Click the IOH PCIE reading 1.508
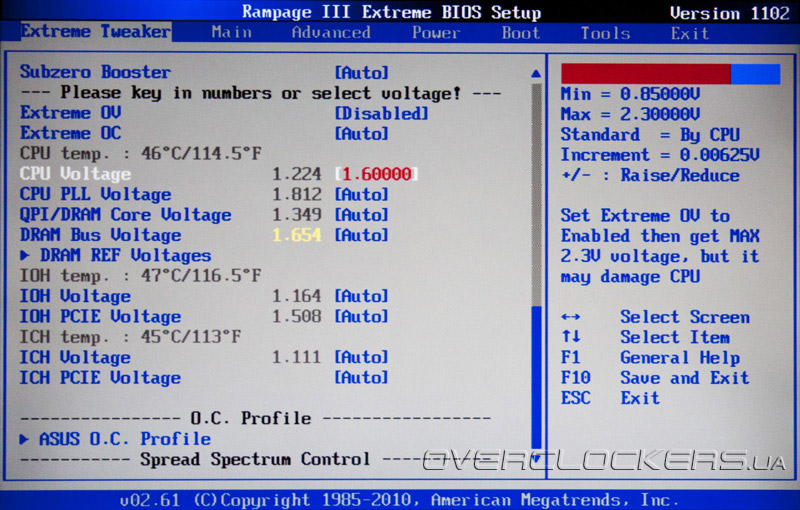 coord(296,316)
